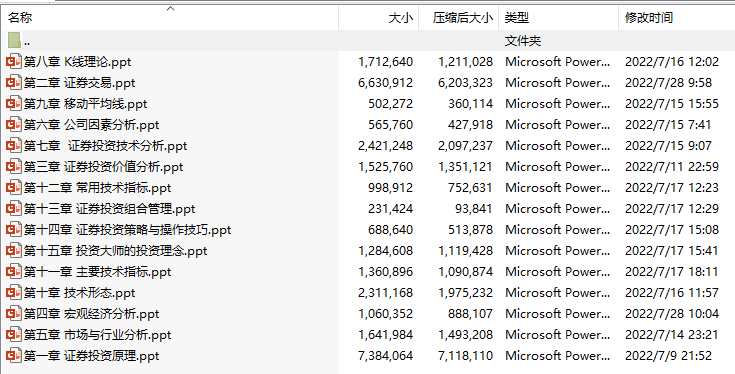Screen dimensions: 735x374
Task: Click the parent folder icon next to ..
Action: point(14,40)
